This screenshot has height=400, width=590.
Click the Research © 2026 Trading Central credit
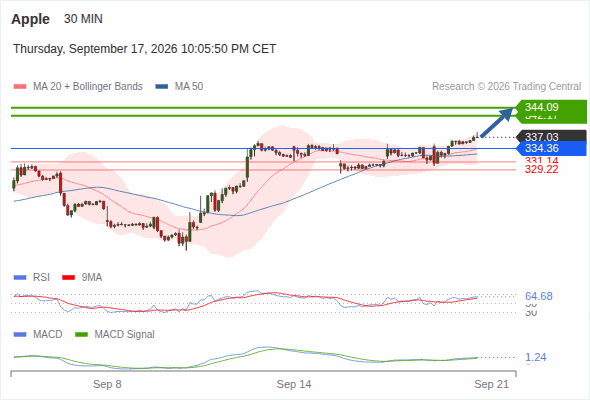506,87
